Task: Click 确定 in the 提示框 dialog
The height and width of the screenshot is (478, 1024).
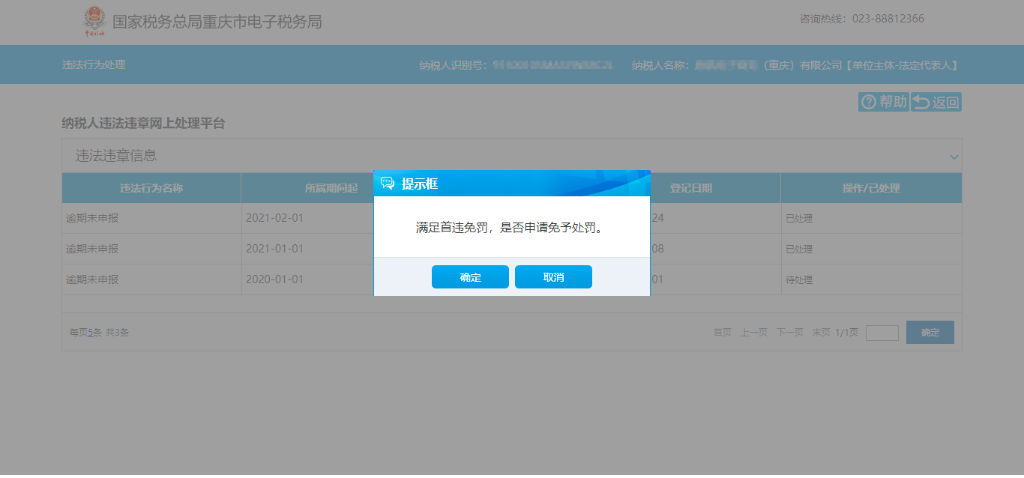Action: [470, 277]
